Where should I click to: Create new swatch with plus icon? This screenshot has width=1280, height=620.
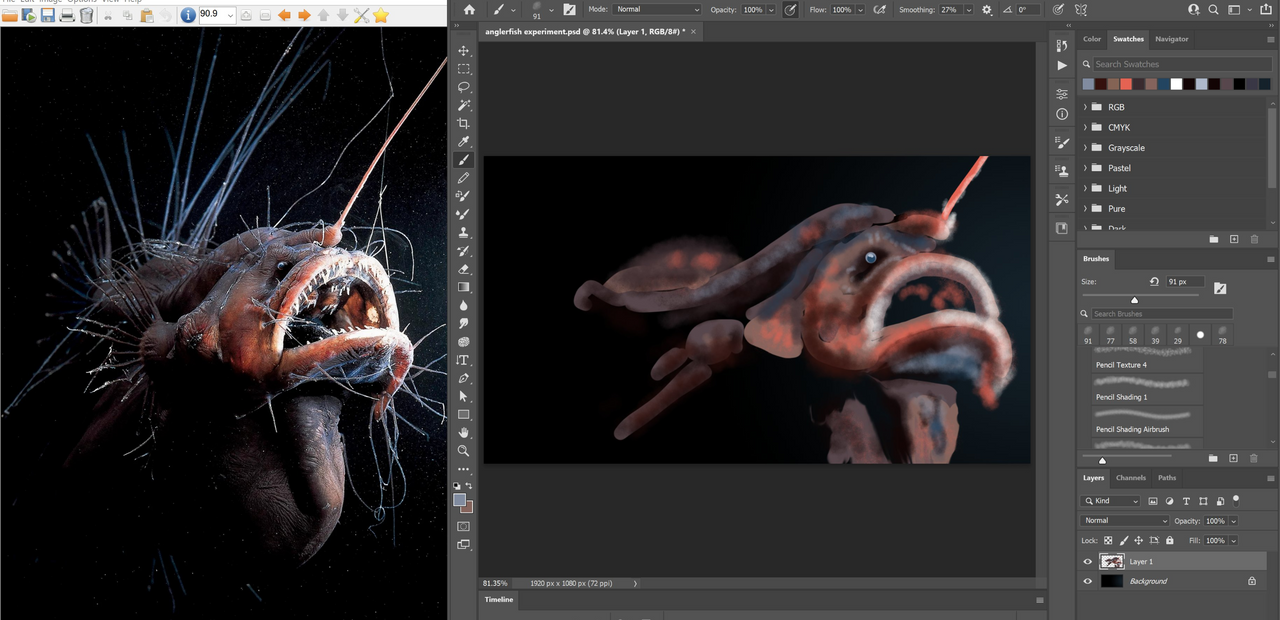[1234, 239]
